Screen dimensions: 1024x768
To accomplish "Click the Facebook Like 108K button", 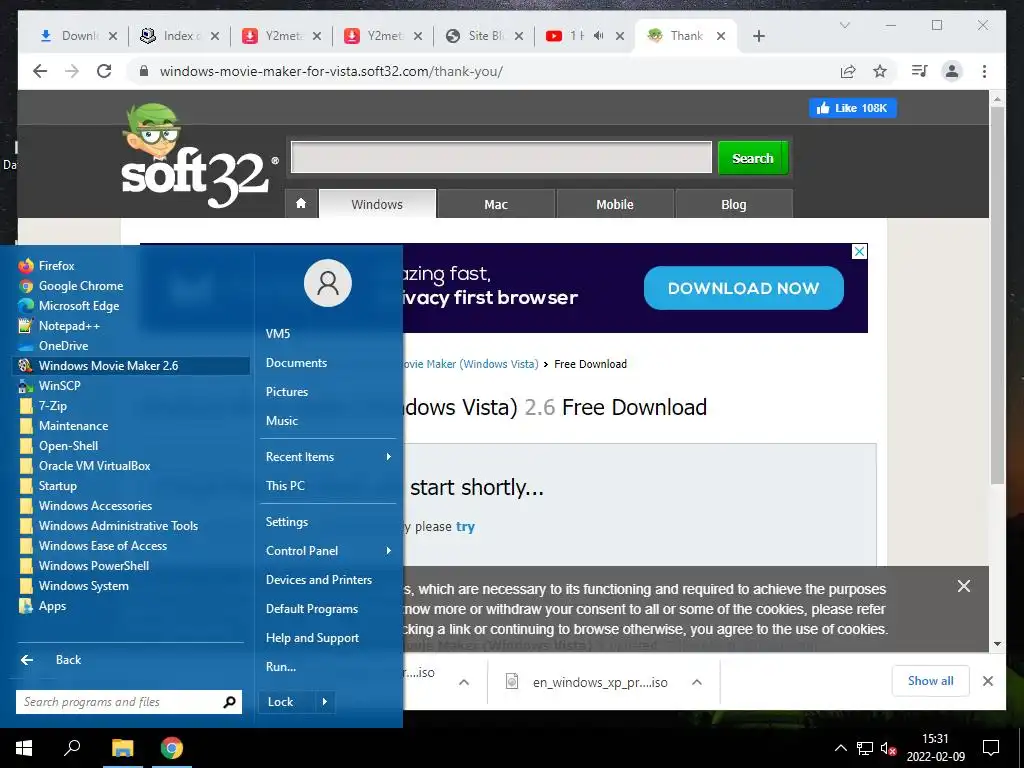I will click(x=852, y=108).
